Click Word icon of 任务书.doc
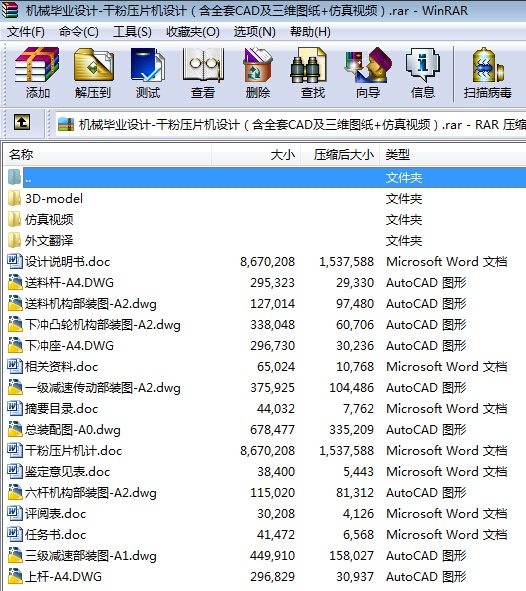Screen dimensions: 526x591 [14, 534]
